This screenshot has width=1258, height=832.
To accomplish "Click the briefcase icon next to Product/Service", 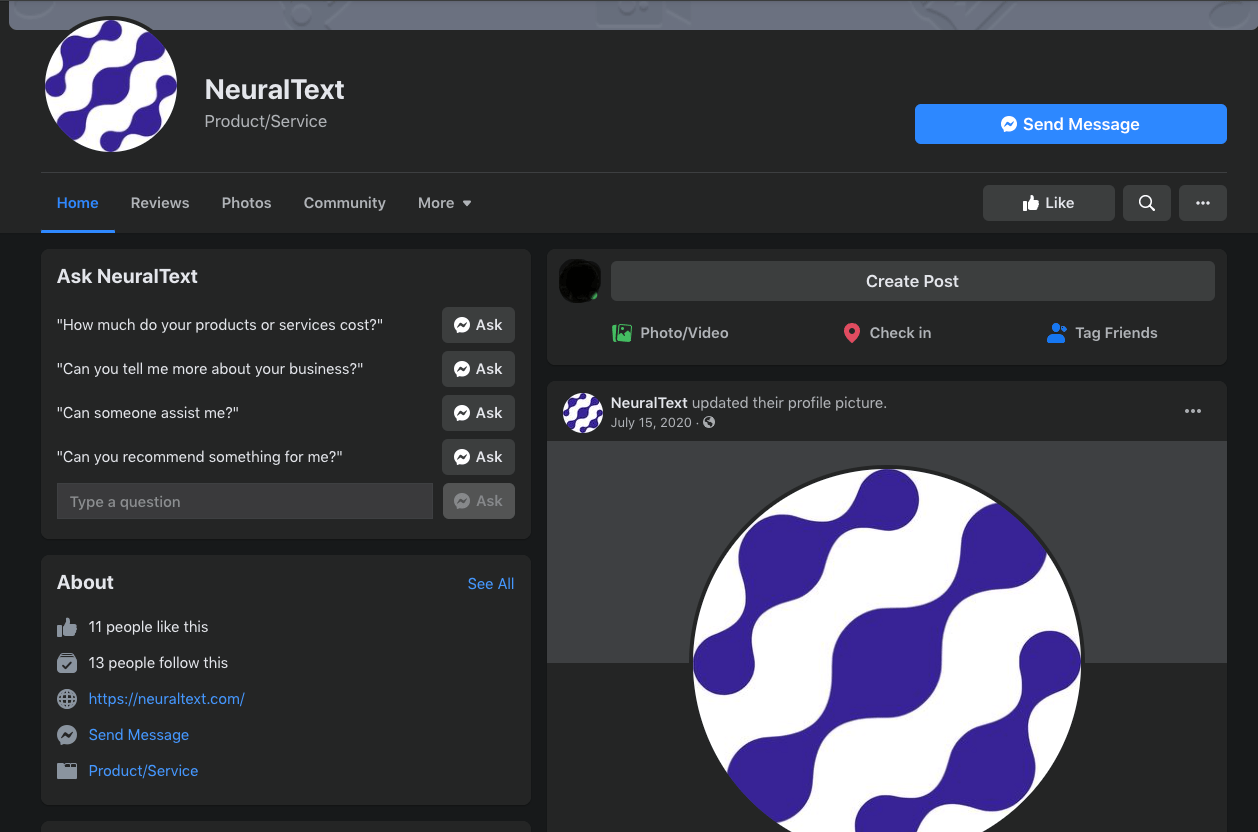I will pos(67,770).
